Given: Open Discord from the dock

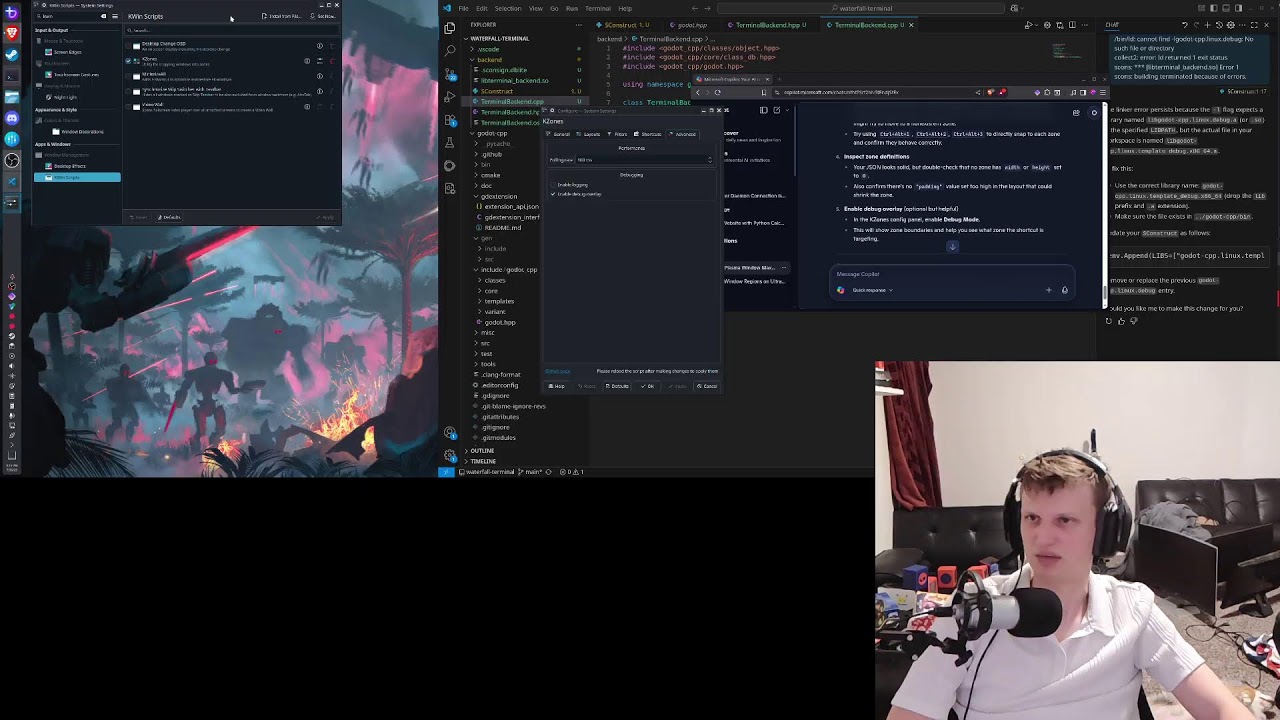Looking at the screenshot, I should click(x=12, y=118).
